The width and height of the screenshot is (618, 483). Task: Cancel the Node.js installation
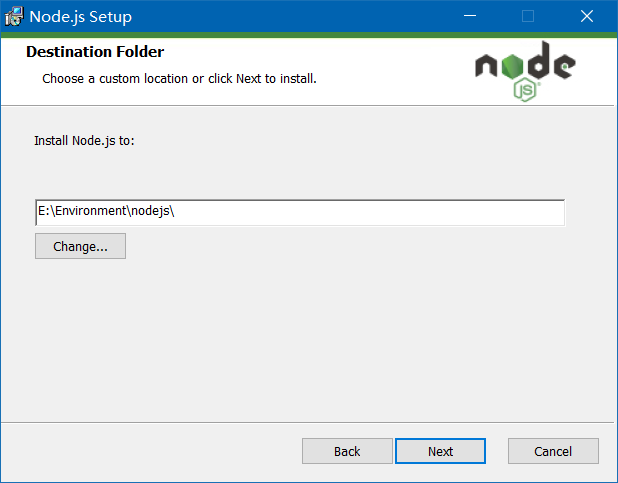click(553, 451)
